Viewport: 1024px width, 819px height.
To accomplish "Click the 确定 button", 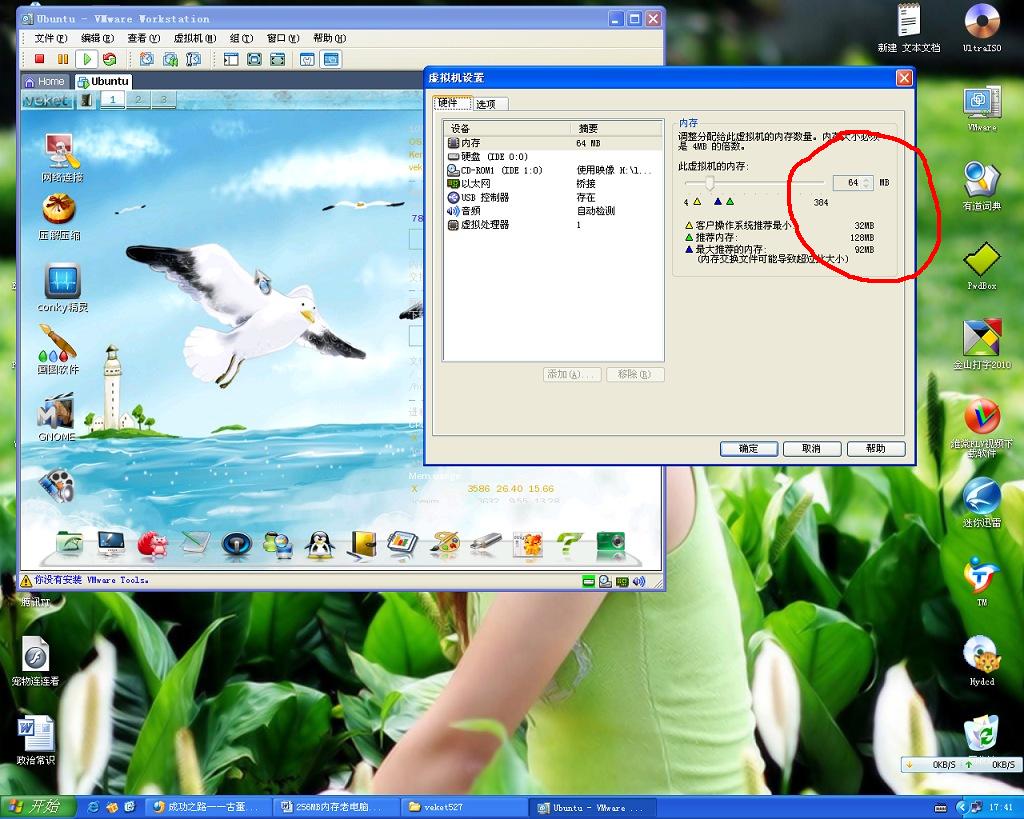I will pyautogui.click(x=748, y=449).
